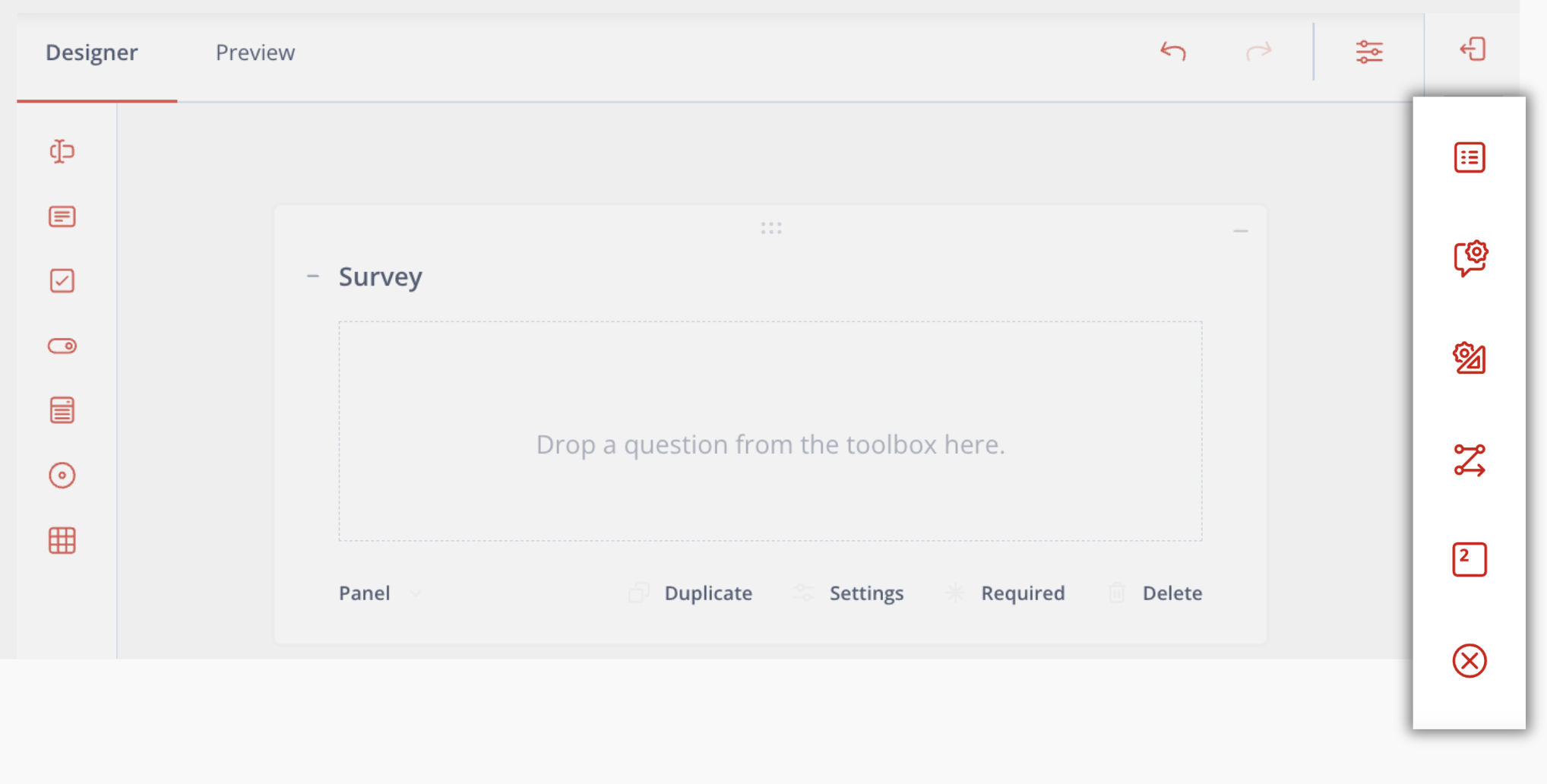Open the logic flow arrows icon
This screenshot has width=1547, height=784.
coord(1469,460)
